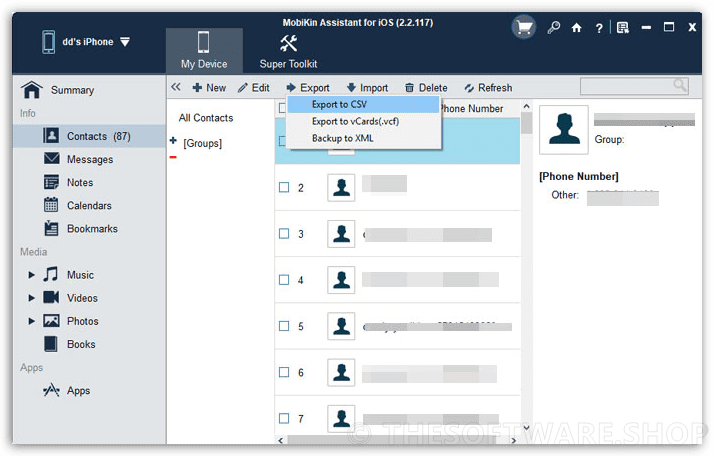Switch to the Super Toolkit tab
The height and width of the screenshot is (456, 714).
288,51
